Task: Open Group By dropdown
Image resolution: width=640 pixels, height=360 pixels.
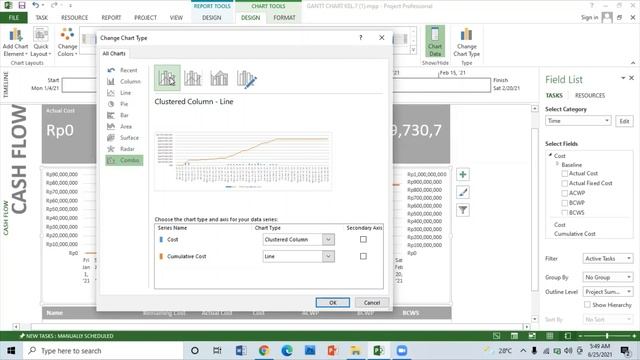Action: 608,278
